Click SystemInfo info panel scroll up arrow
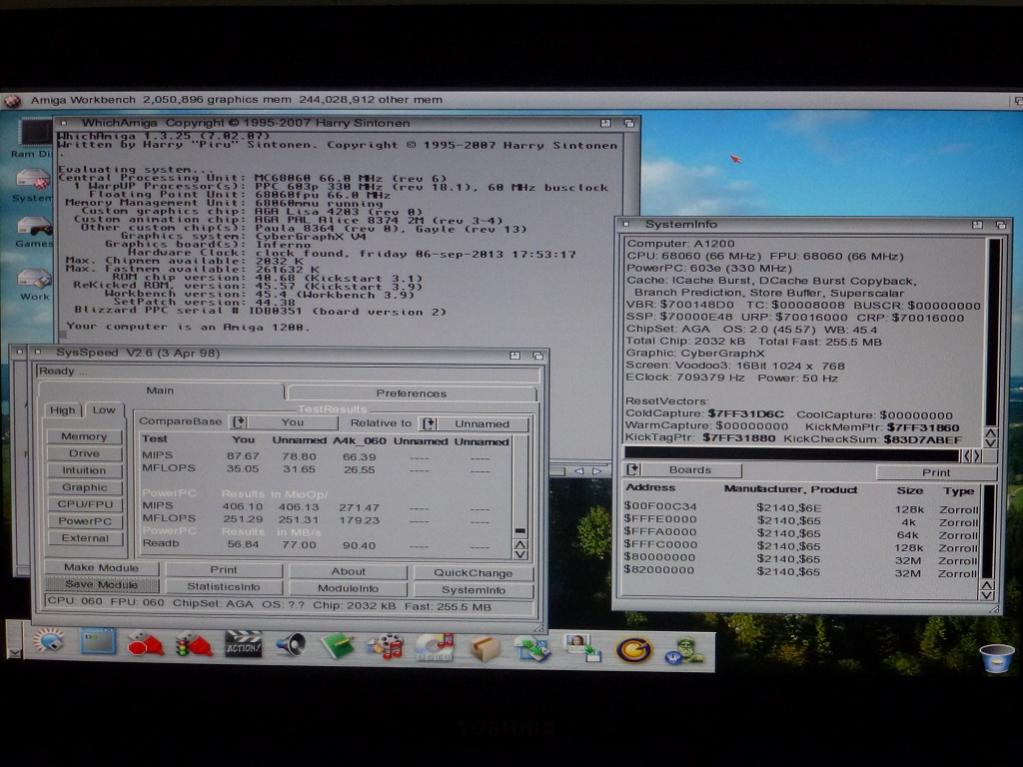 [991, 433]
